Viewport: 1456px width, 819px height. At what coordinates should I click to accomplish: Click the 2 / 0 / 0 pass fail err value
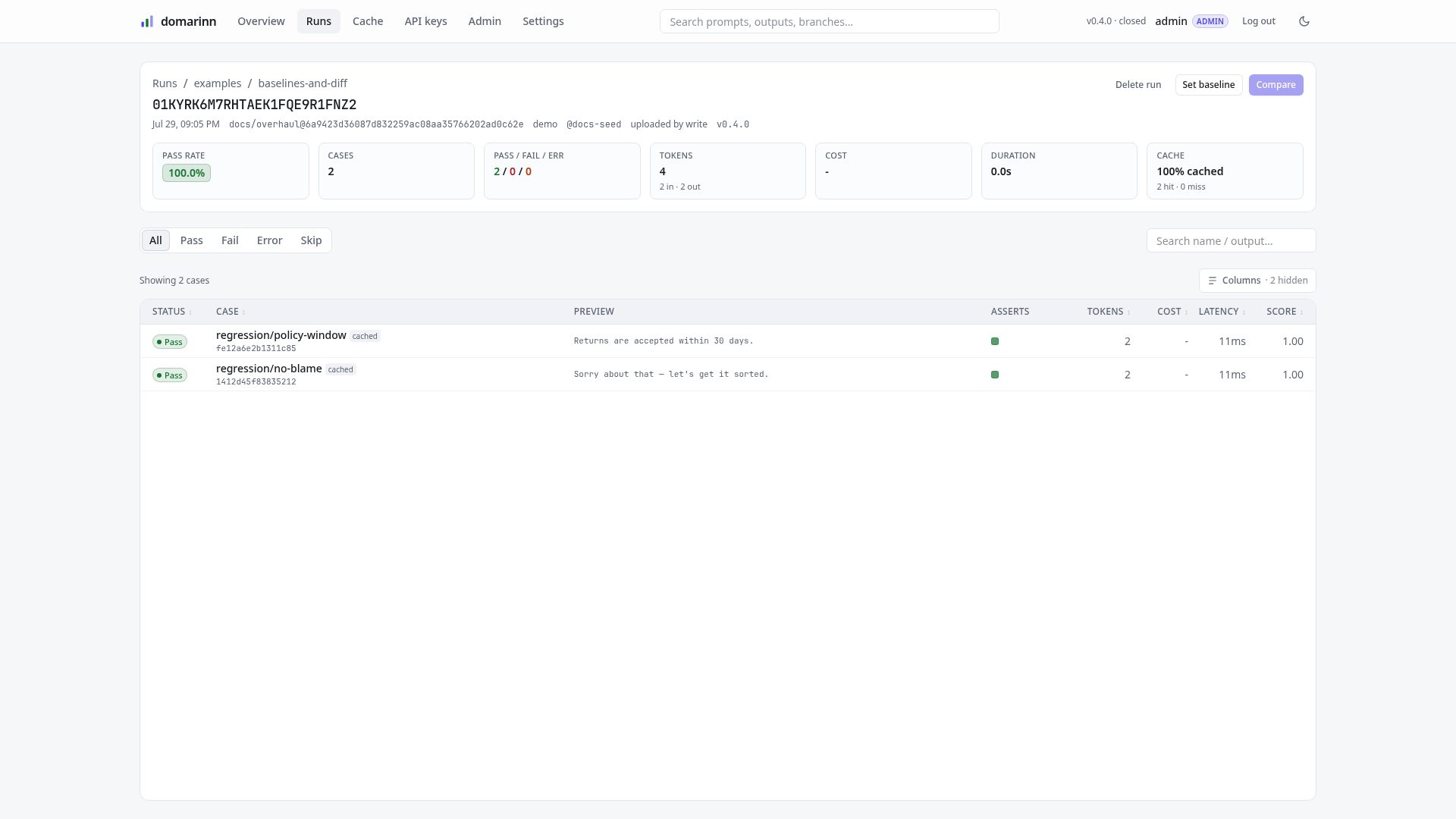[x=513, y=171]
